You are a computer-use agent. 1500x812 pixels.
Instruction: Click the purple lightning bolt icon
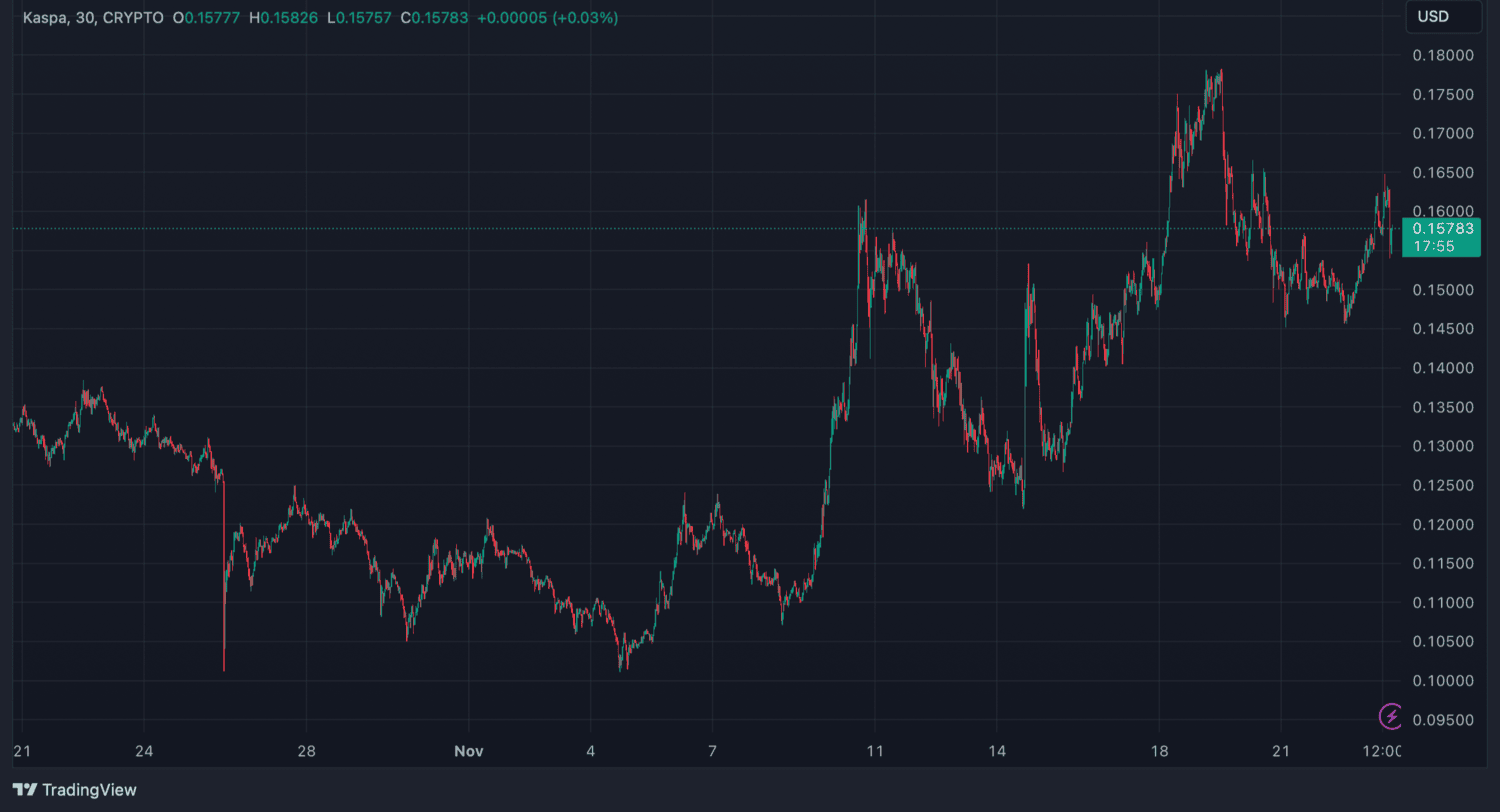1391,716
